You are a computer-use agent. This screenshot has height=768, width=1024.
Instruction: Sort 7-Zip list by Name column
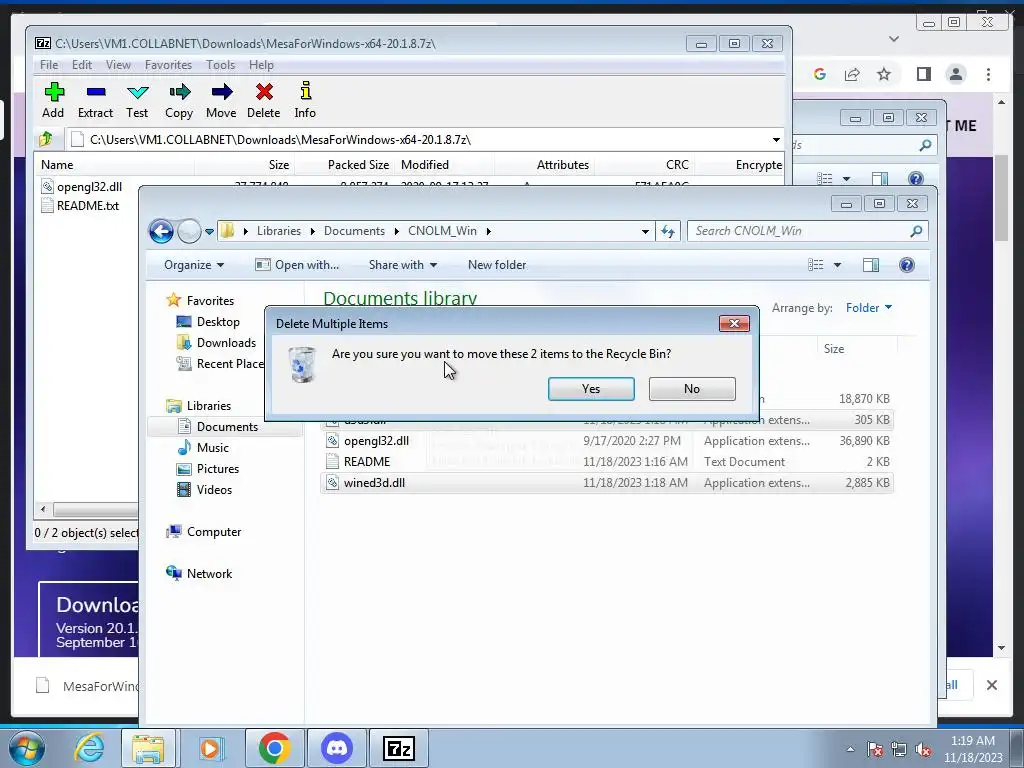click(x=114, y=165)
